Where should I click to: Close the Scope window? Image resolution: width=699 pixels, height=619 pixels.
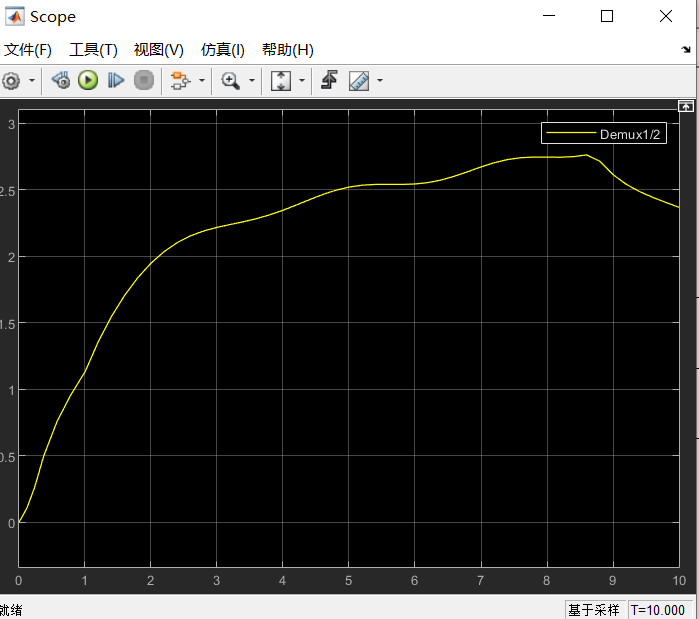click(666, 16)
